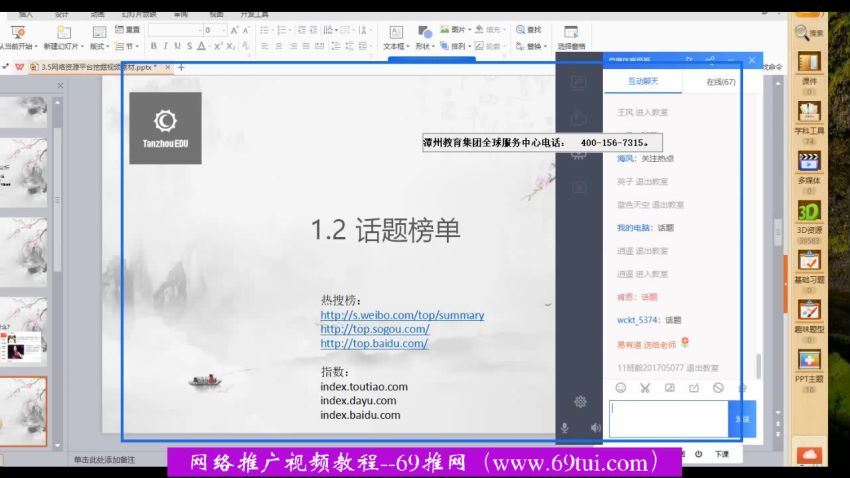
Task: Open the top.sogou.com link
Action: point(375,329)
